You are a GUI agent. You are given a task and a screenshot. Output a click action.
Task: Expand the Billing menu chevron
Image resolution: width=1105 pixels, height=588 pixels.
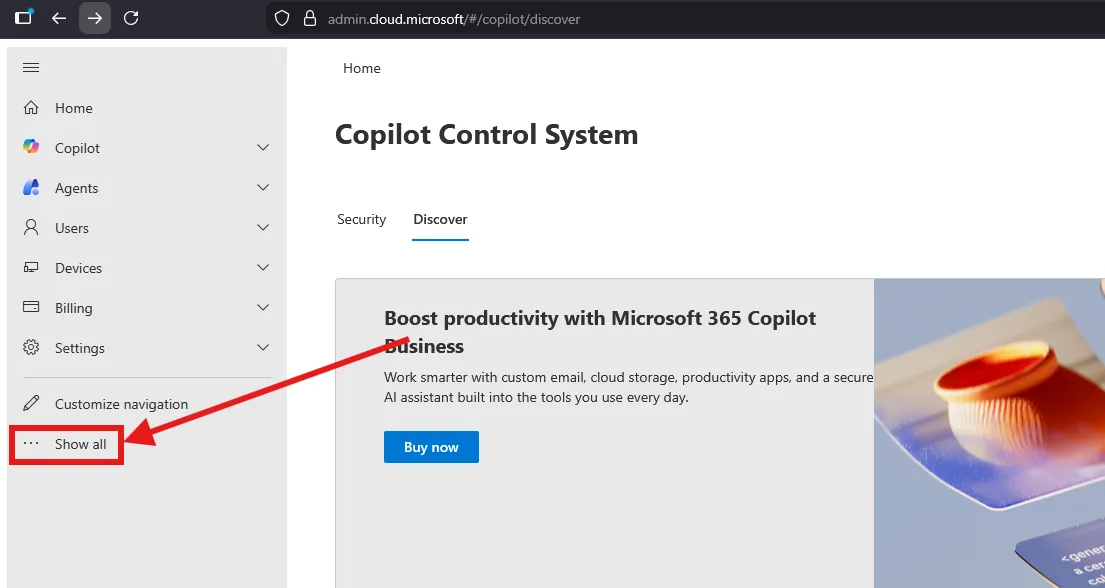click(263, 307)
